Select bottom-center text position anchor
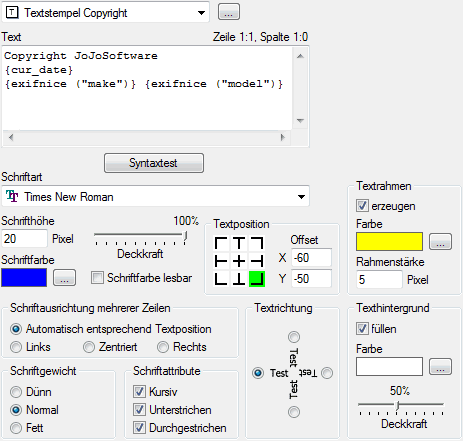463x441 pixels. coord(239,279)
